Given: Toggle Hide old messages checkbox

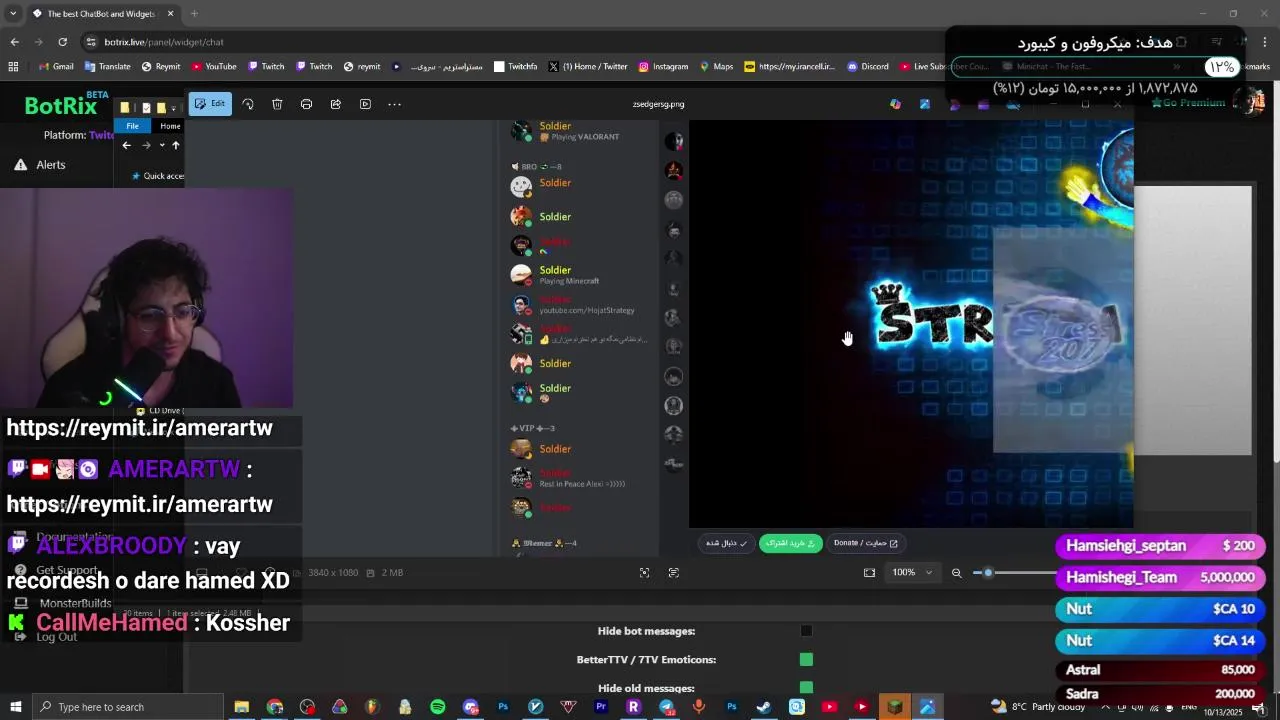Looking at the screenshot, I should point(806,687).
